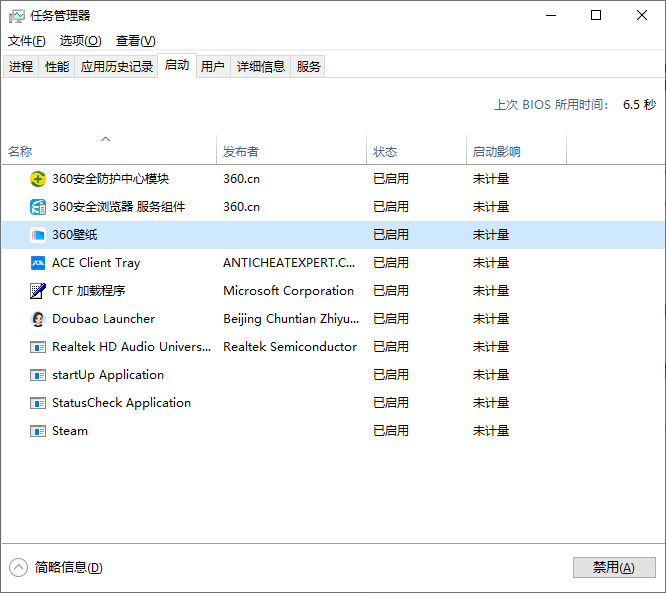The image size is (666, 593).
Task: Click the CTF 加载程序 pen icon
Action: pyautogui.click(x=38, y=291)
